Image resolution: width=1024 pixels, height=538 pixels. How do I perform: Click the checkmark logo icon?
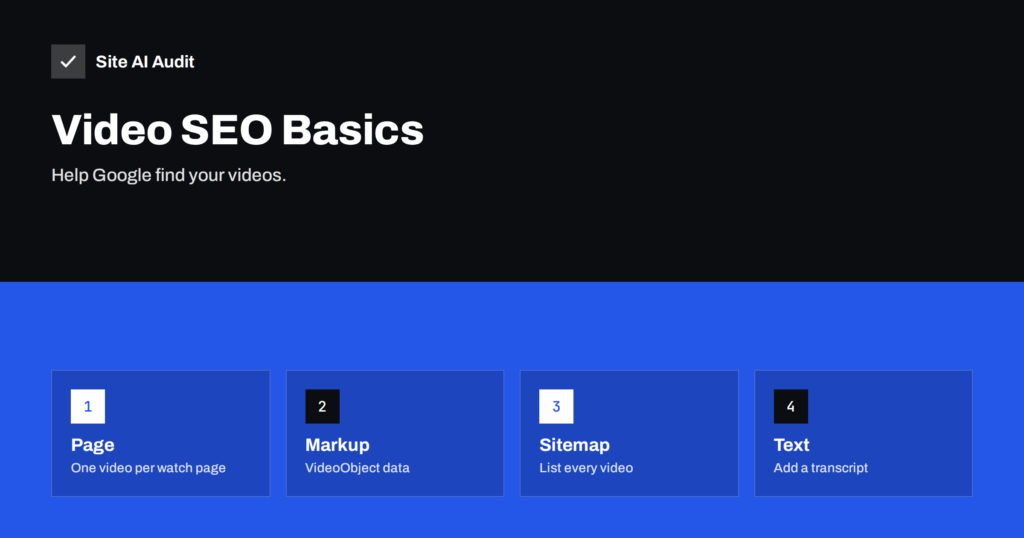(68, 61)
